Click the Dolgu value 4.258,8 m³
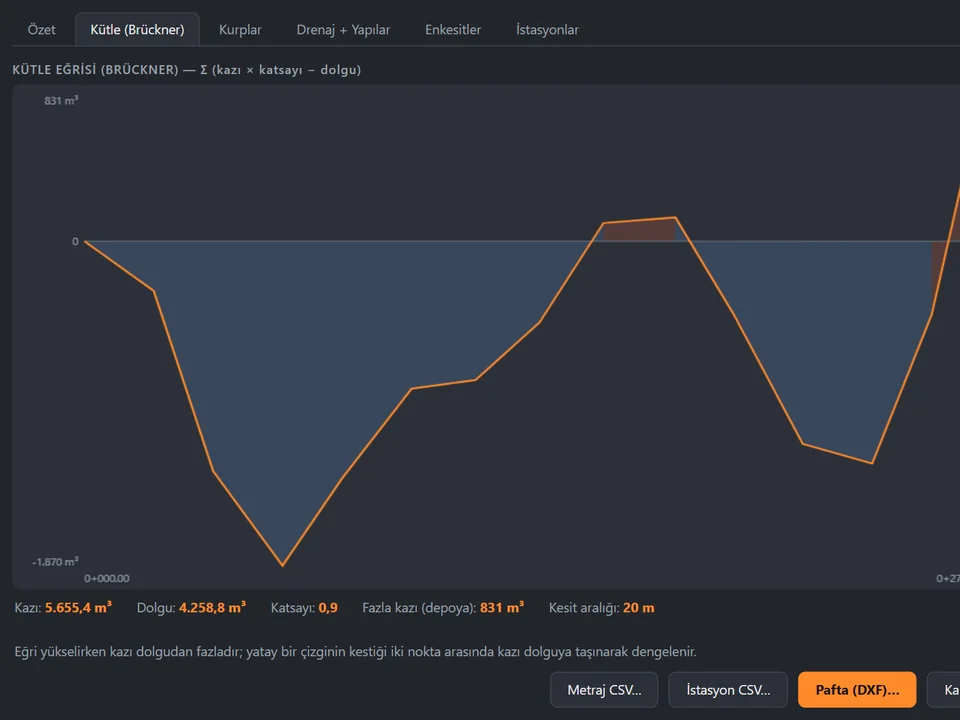The height and width of the screenshot is (720, 960). click(x=212, y=607)
